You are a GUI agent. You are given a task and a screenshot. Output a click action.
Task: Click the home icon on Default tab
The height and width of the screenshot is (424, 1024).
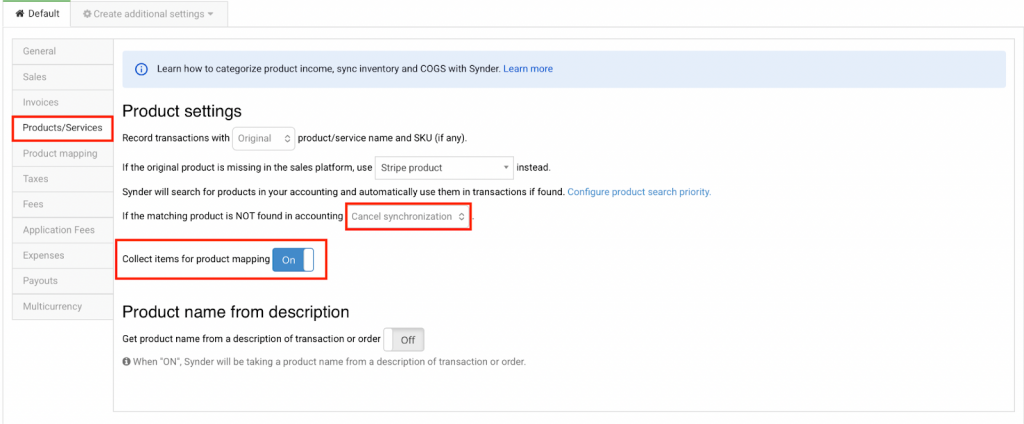pos(19,14)
